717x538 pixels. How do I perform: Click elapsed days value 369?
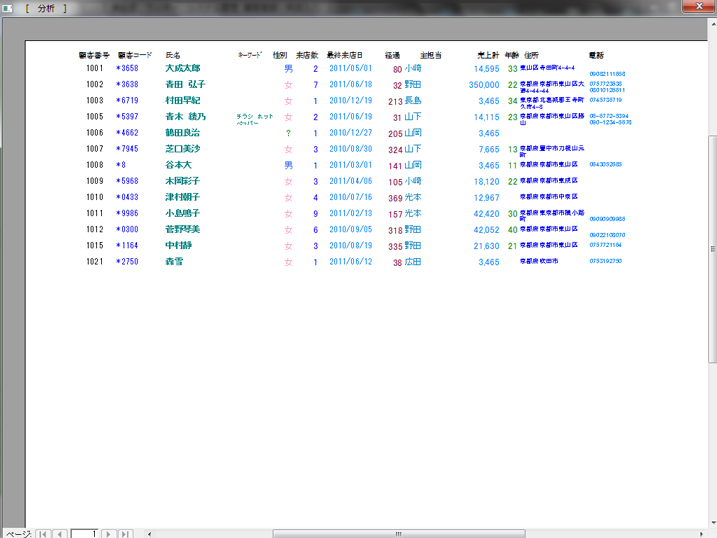(x=395, y=198)
